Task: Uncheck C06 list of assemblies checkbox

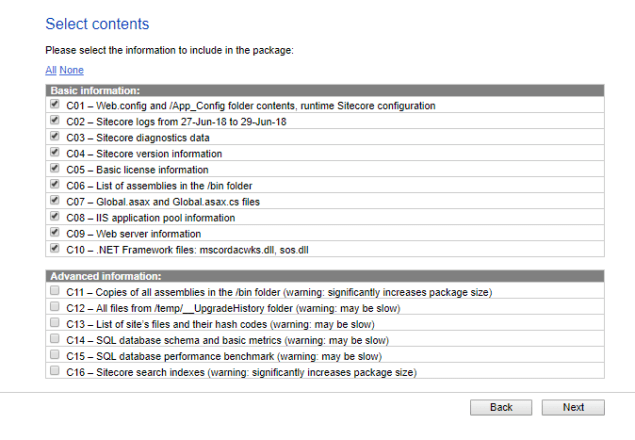Action: pyautogui.click(x=53, y=185)
